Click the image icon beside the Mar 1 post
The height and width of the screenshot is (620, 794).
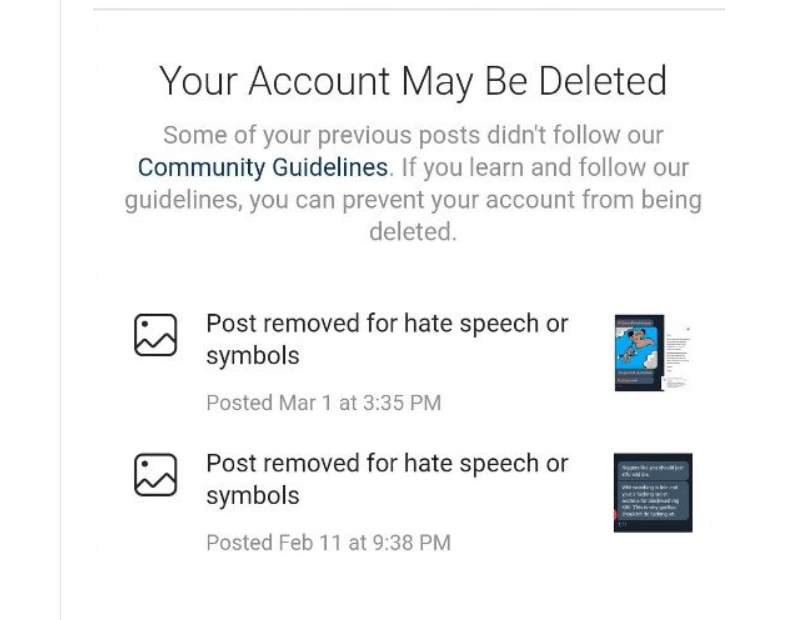point(155,335)
